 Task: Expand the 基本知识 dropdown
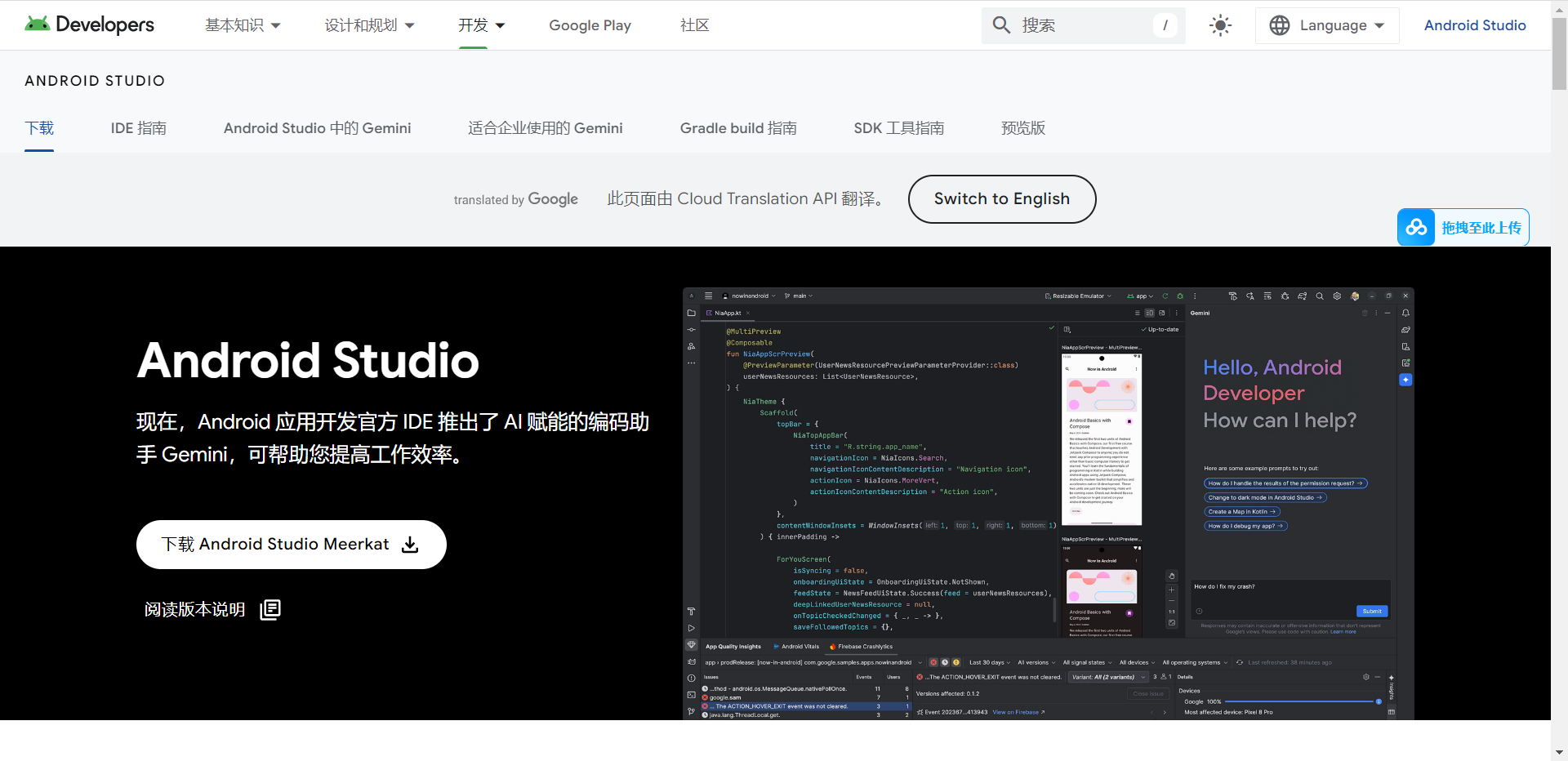[x=243, y=24]
